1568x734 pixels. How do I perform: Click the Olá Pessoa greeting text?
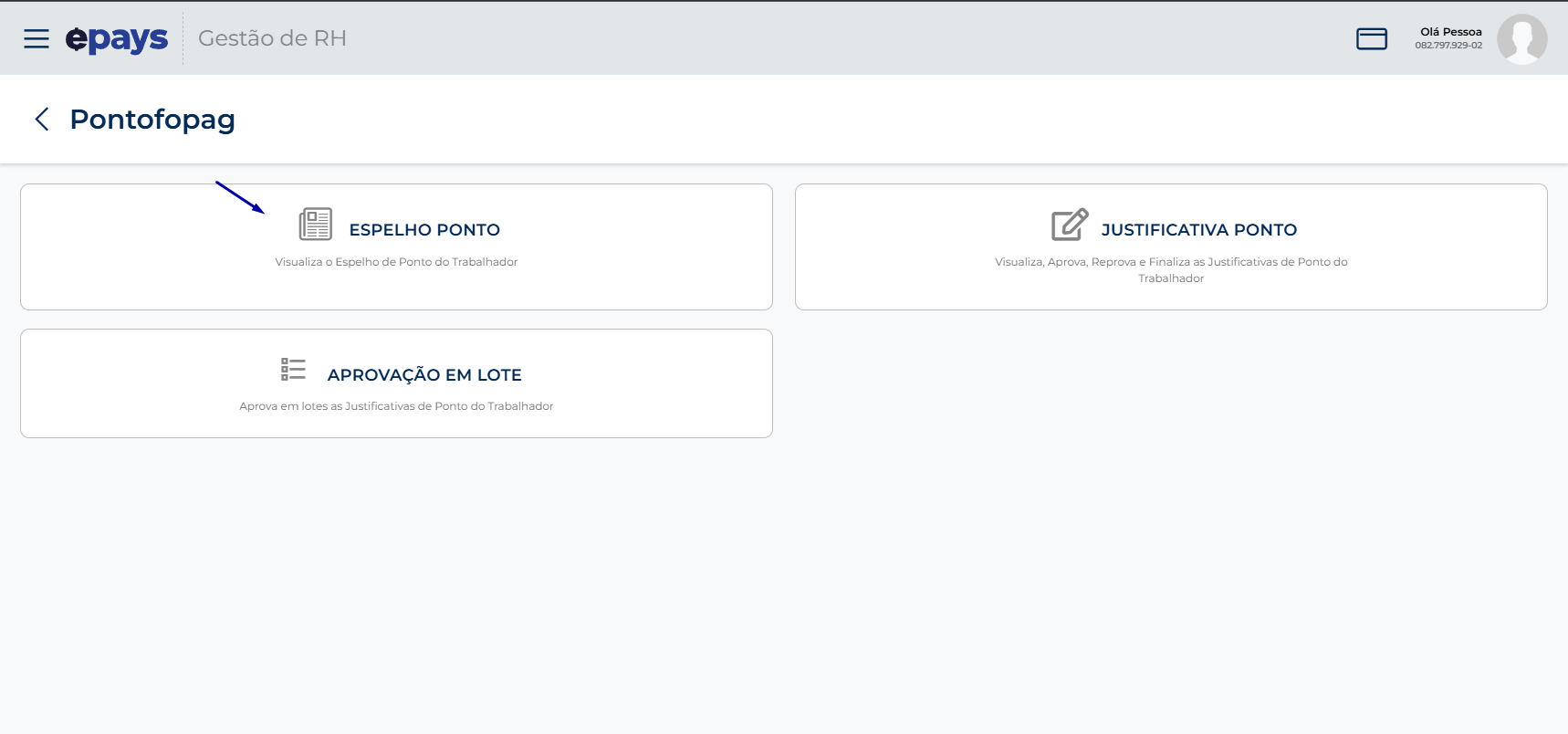(1451, 32)
